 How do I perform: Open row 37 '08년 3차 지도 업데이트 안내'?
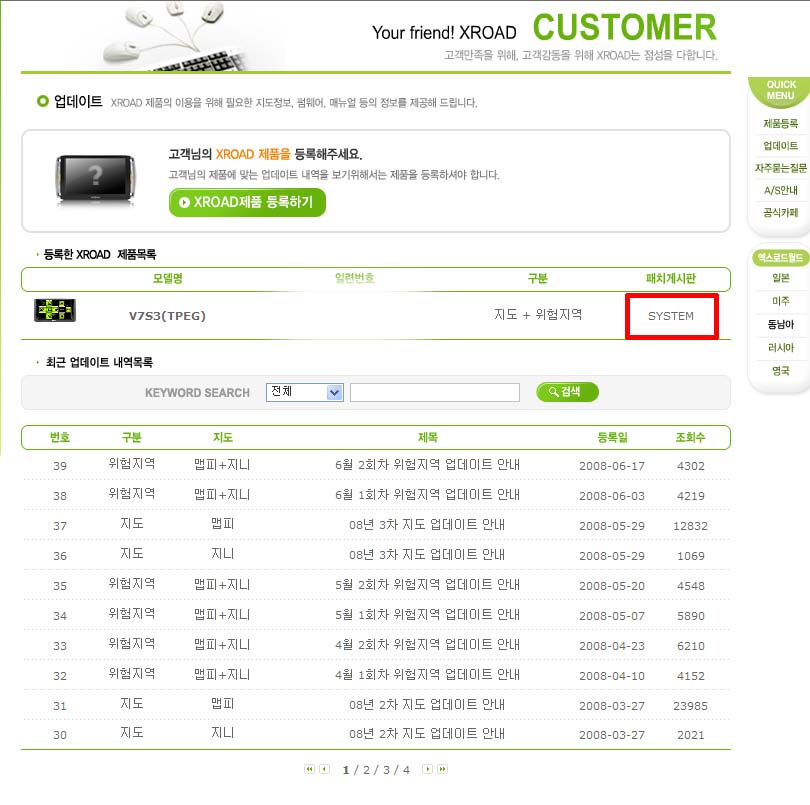click(x=427, y=524)
